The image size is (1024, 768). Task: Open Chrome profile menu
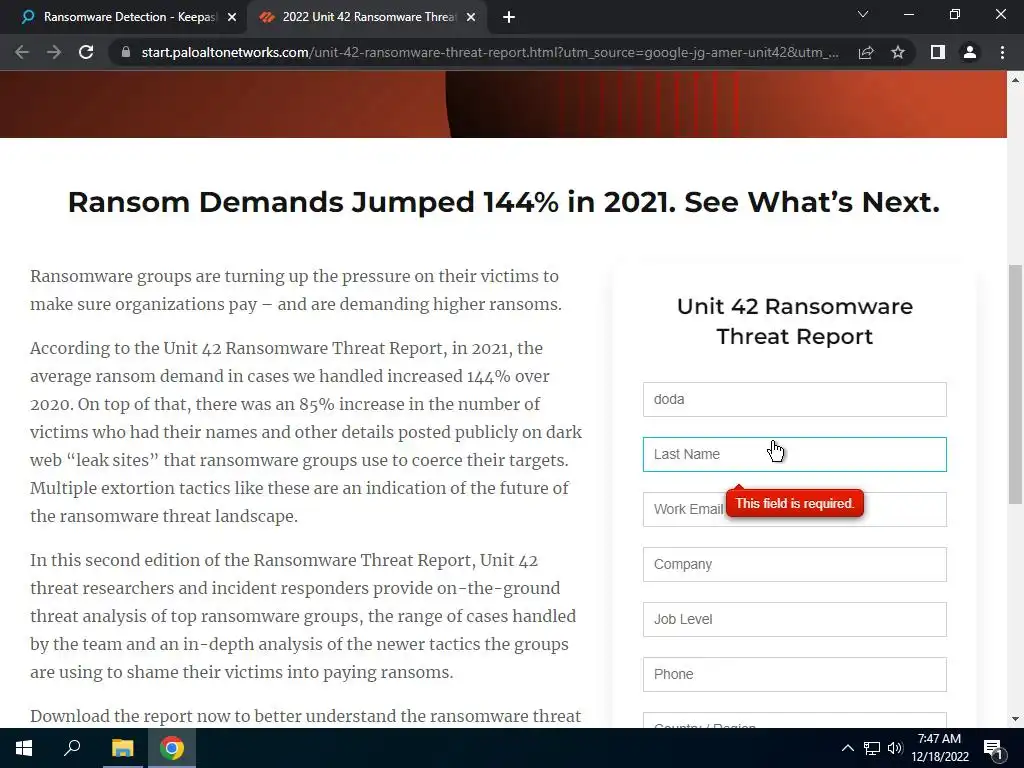tap(970, 52)
